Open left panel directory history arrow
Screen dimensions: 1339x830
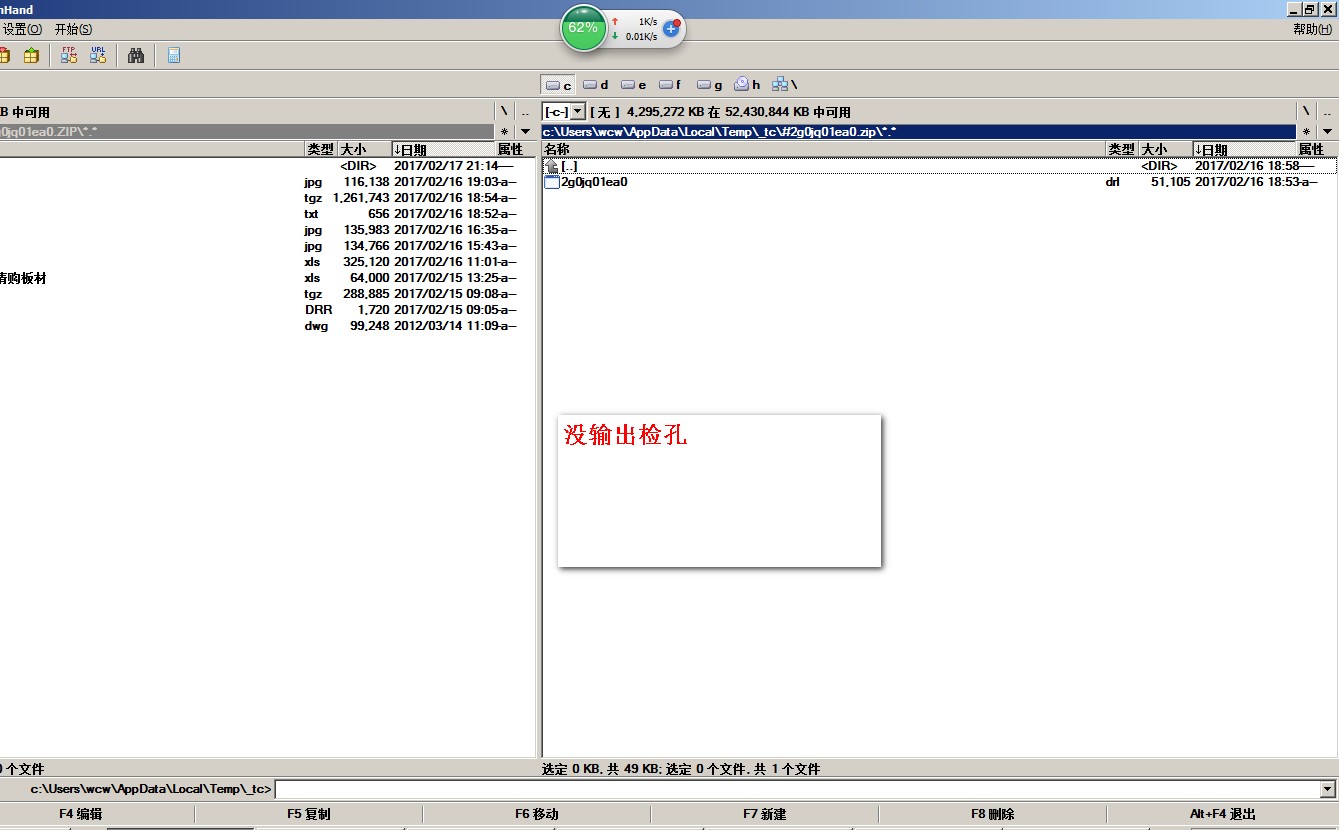point(527,132)
